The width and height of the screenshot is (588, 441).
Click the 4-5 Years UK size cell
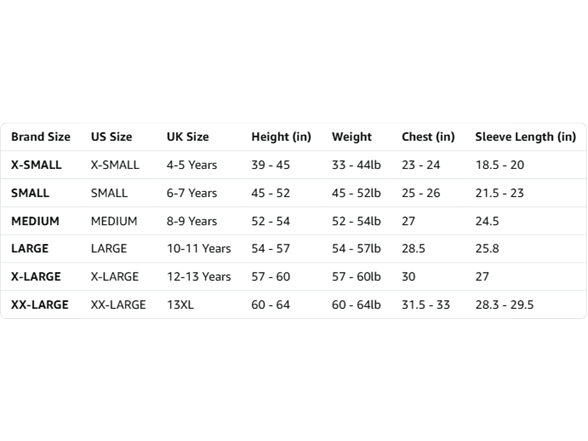point(192,165)
